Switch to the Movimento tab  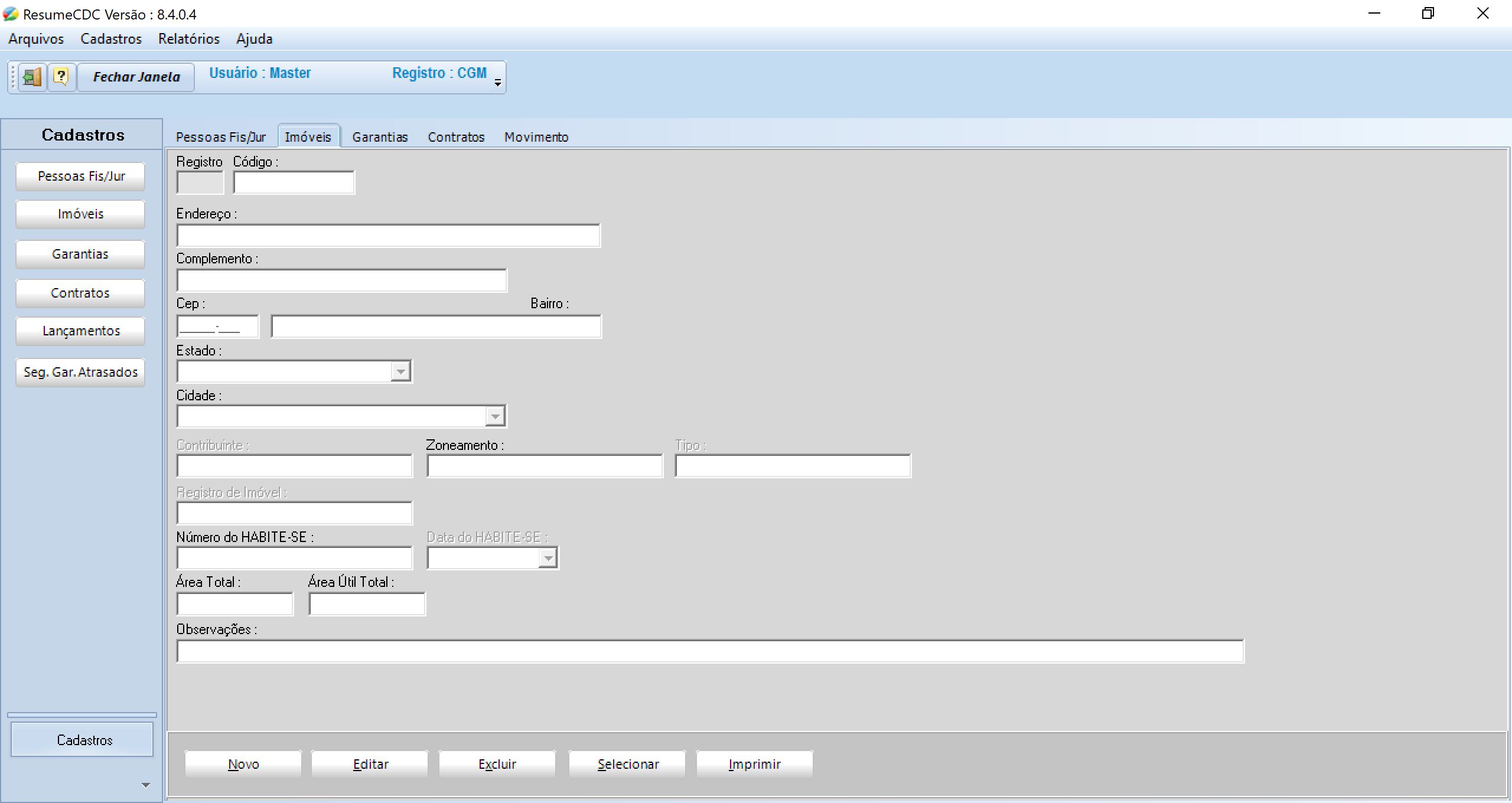[x=536, y=137]
